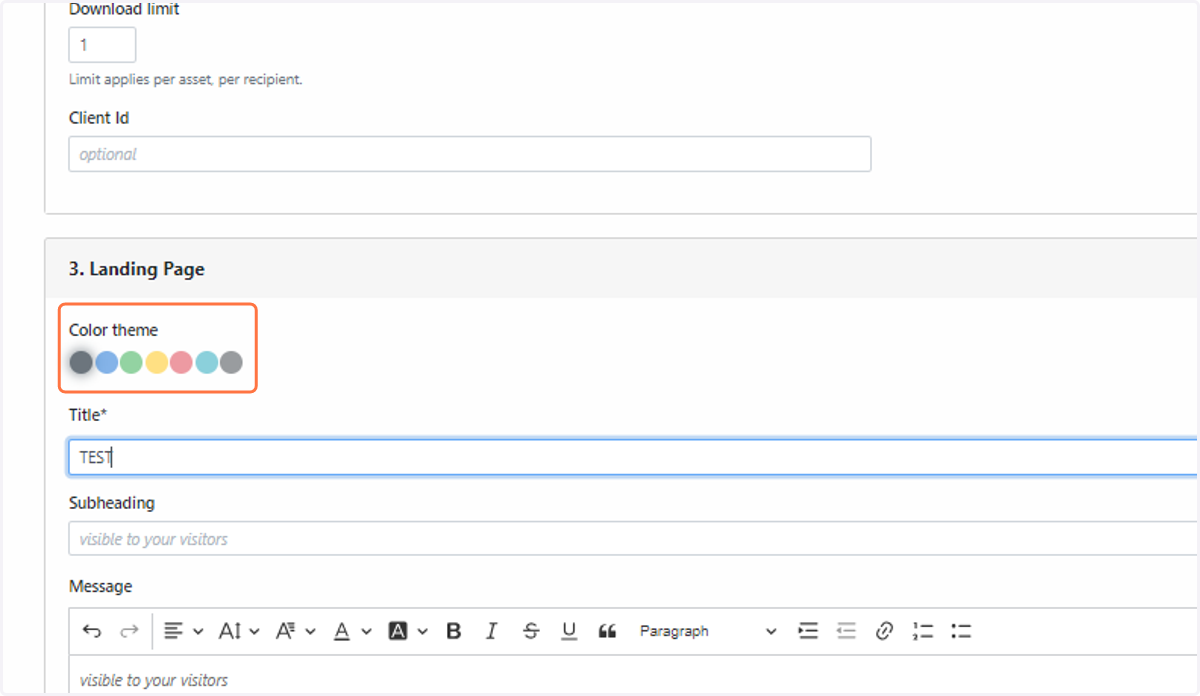This screenshot has width=1200, height=696.
Task: Undo the last edit in Message editor
Action: [x=92, y=631]
